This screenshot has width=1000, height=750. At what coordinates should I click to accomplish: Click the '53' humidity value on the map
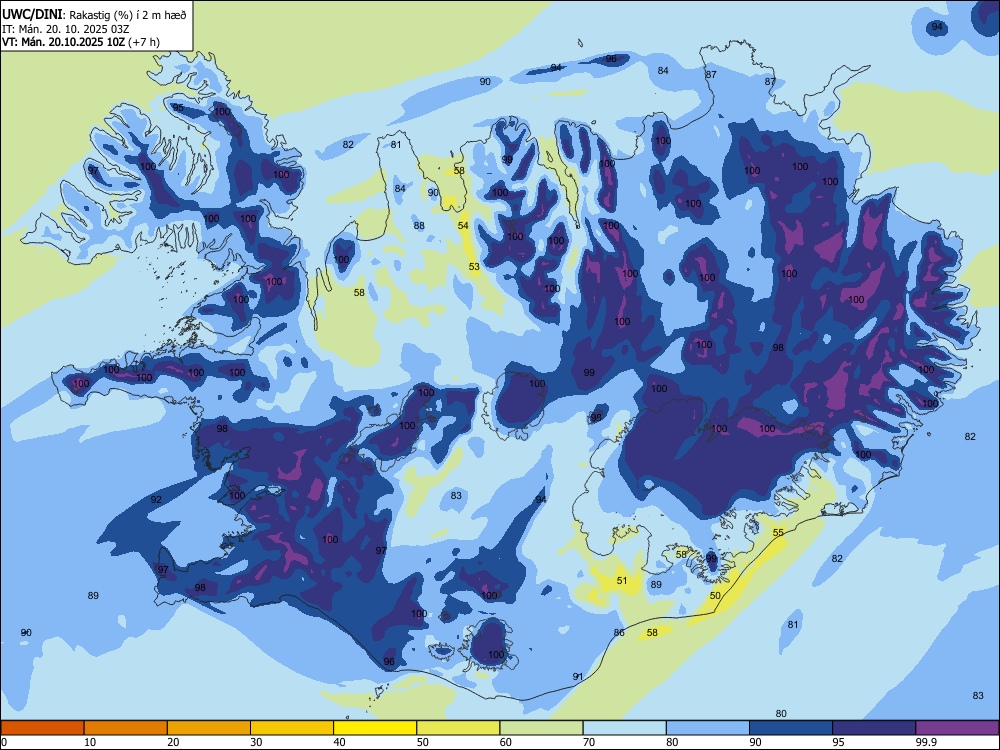tap(474, 267)
